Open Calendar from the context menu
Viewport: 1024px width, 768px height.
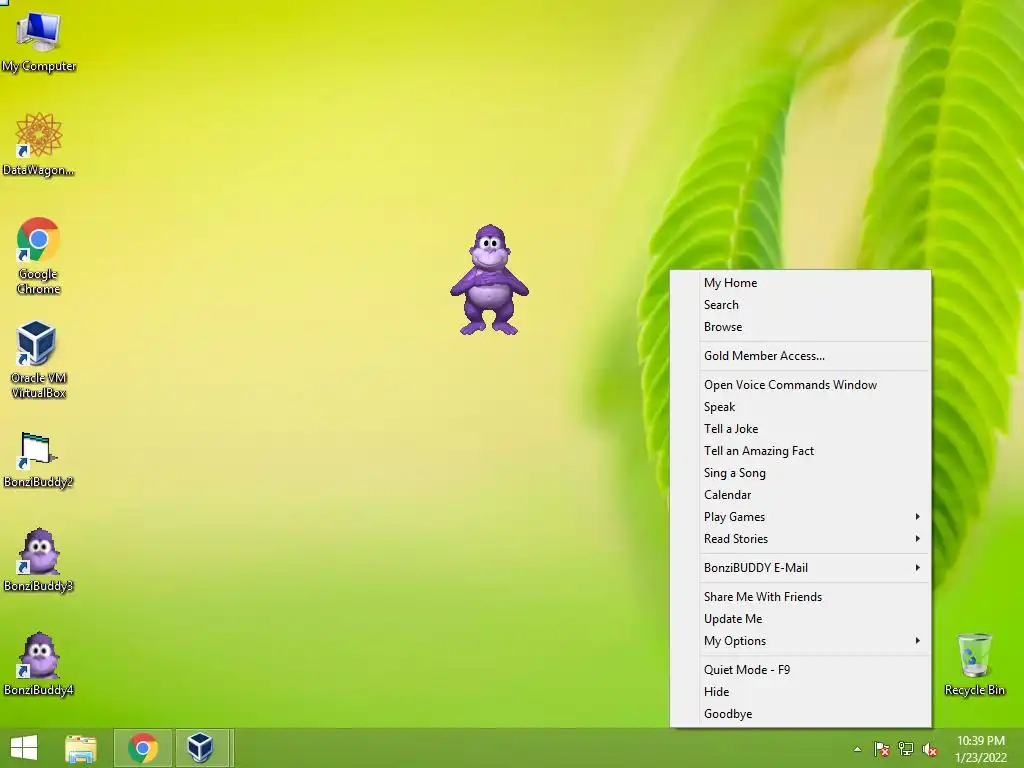[801, 495]
